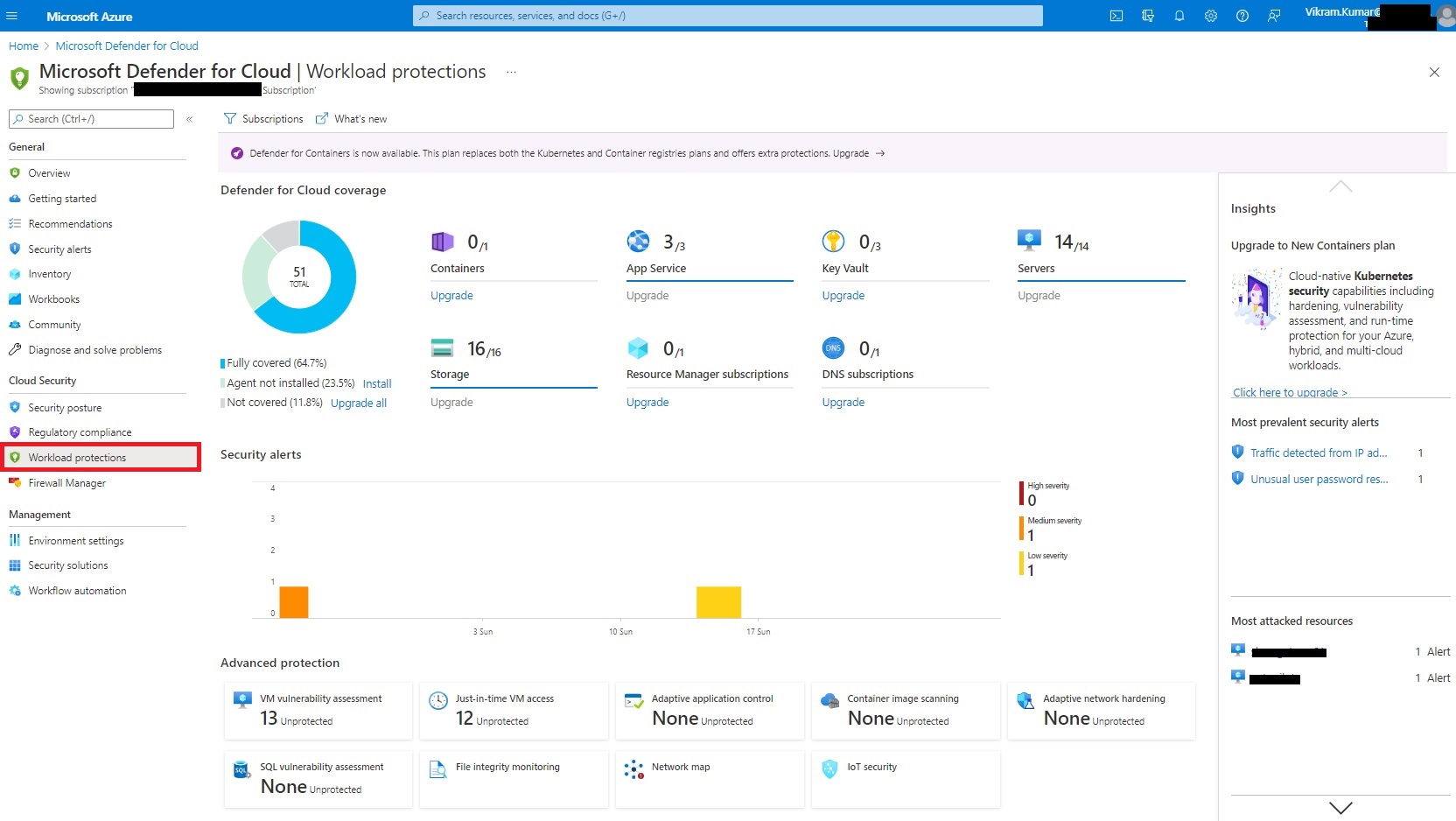Open Firewall Manager in the sidebar

pos(66,483)
